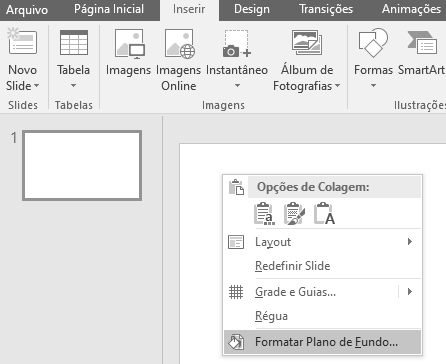Click the Formatar Plano de Fundo icon

236,342
